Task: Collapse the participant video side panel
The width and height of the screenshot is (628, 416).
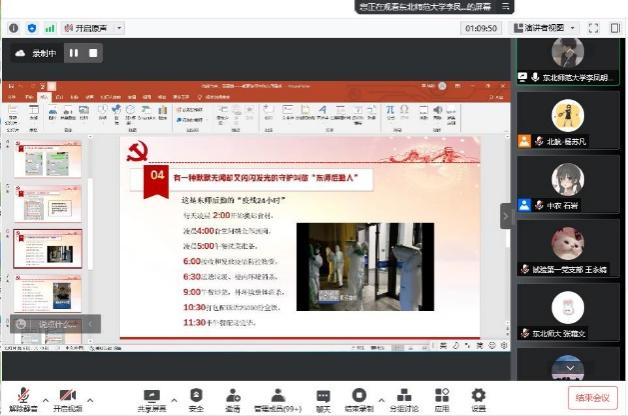Action: click(x=506, y=216)
